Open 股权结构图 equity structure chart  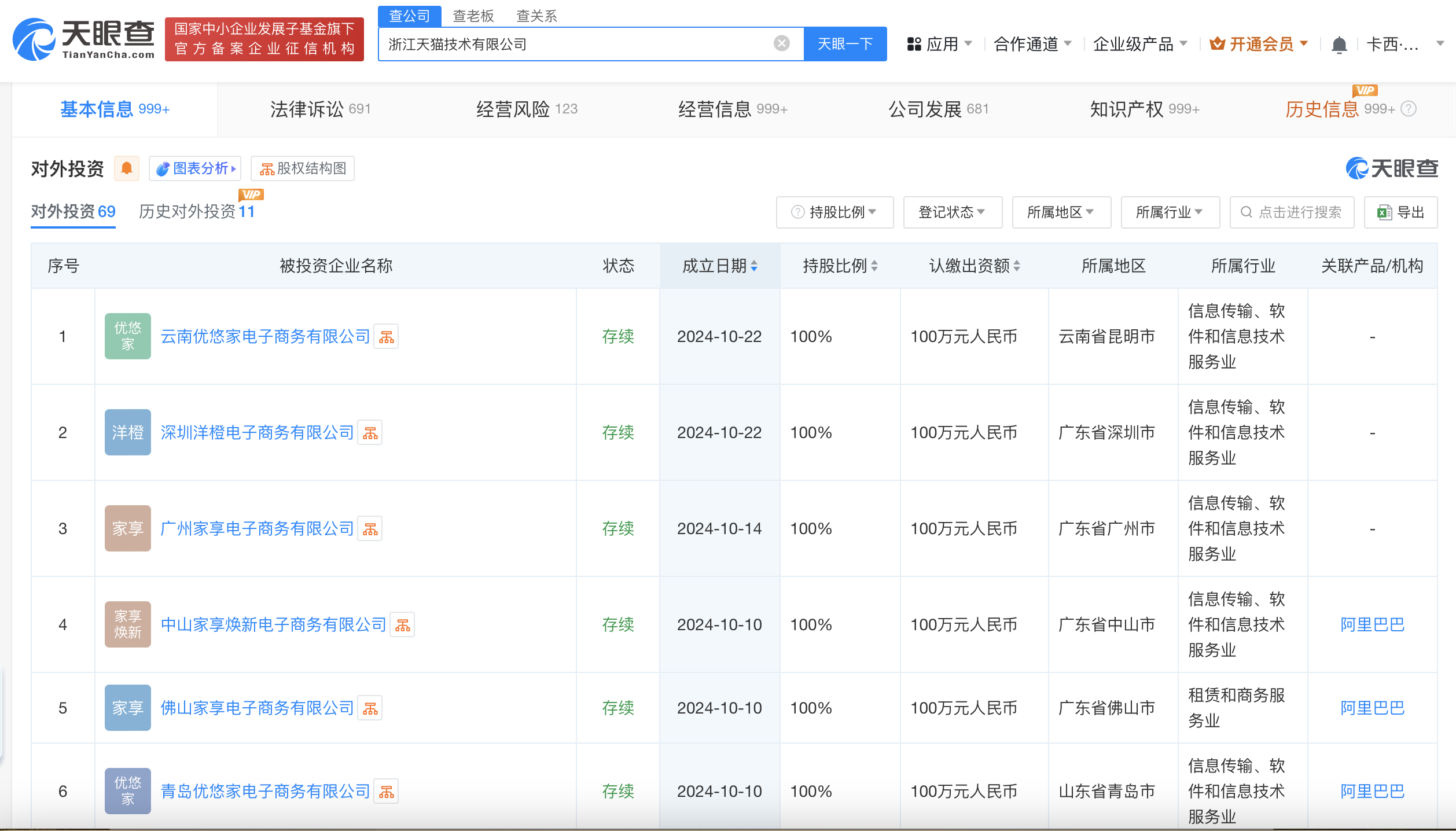coord(302,168)
